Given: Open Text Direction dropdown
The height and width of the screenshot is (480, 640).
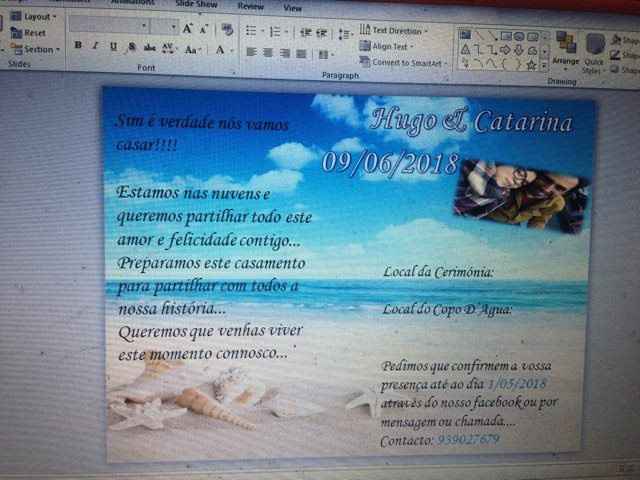Looking at the screenshot, I should click(393, 30).
